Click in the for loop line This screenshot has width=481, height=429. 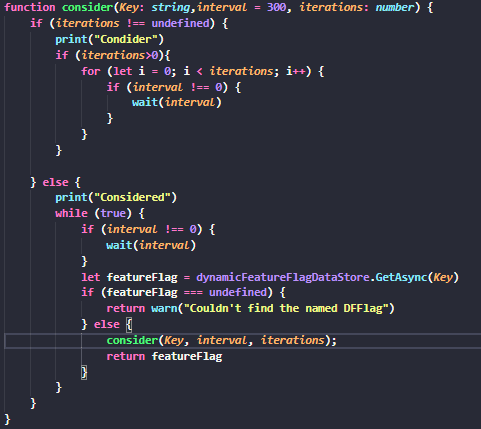point(202,71)
